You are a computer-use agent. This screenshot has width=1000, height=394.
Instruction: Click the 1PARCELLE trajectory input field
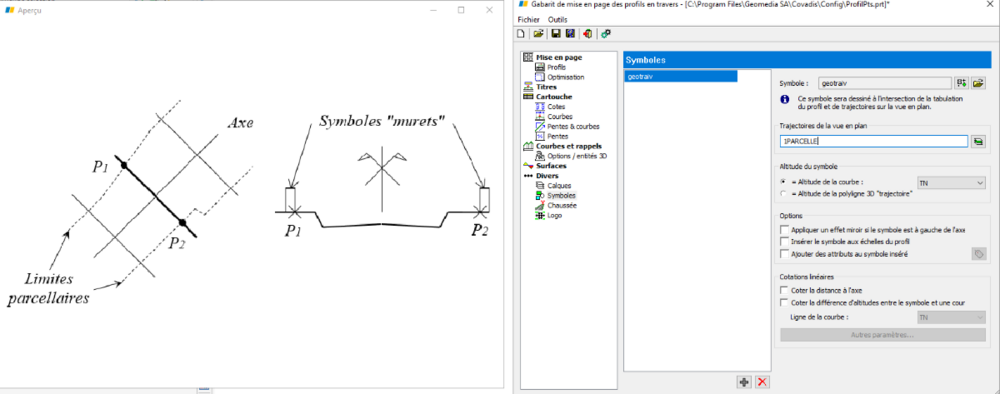[874, 142]
